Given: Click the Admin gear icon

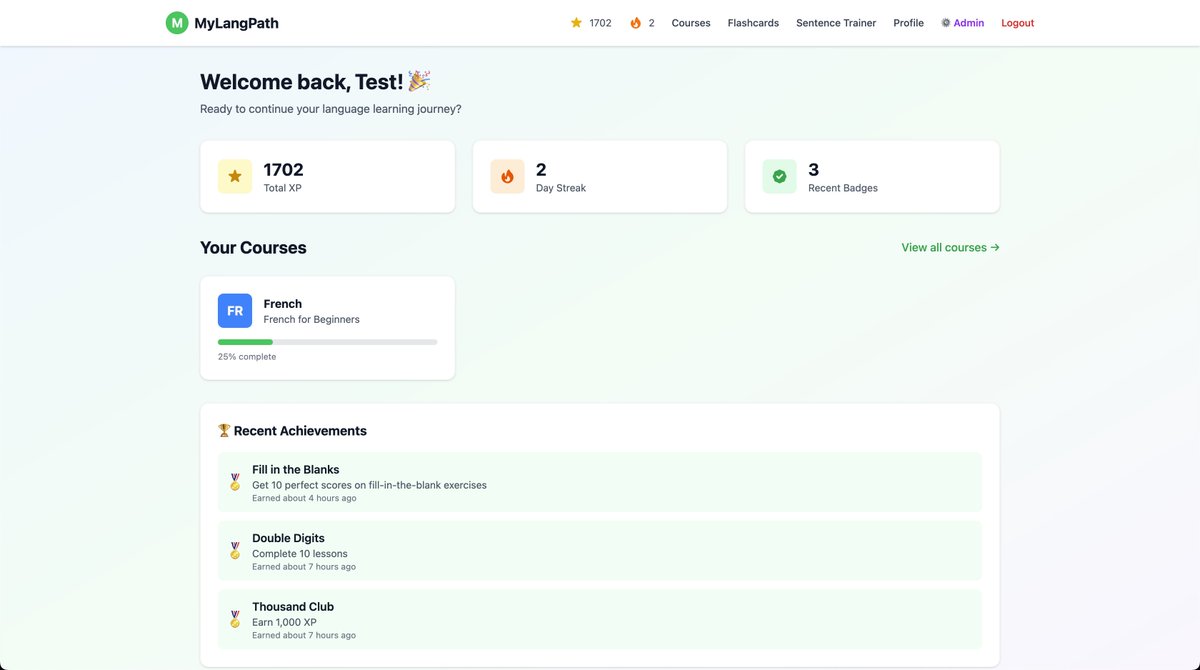Looking at the screenshot, I should (x=946, y=23).
